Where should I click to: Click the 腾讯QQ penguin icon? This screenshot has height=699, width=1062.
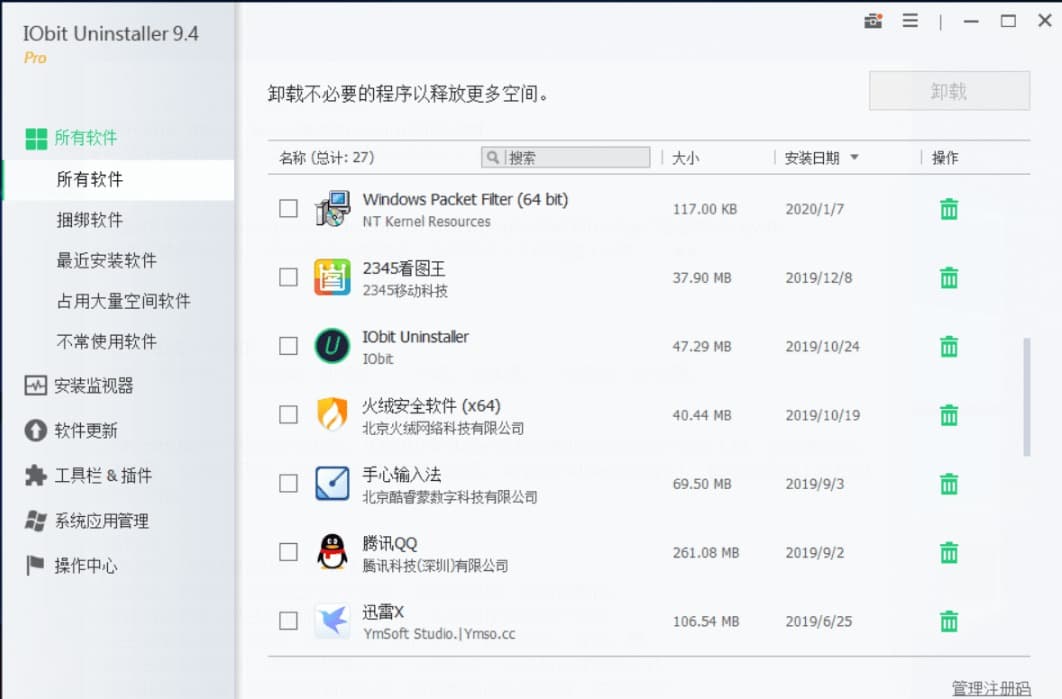(x=333, y=552)
